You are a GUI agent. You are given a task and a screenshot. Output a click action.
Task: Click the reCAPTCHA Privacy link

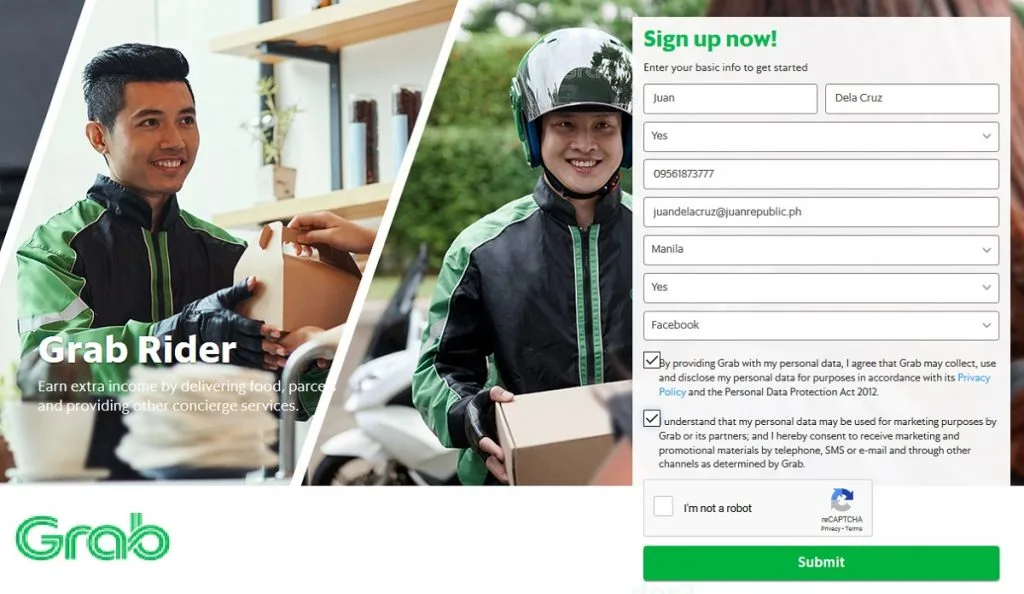830,529
